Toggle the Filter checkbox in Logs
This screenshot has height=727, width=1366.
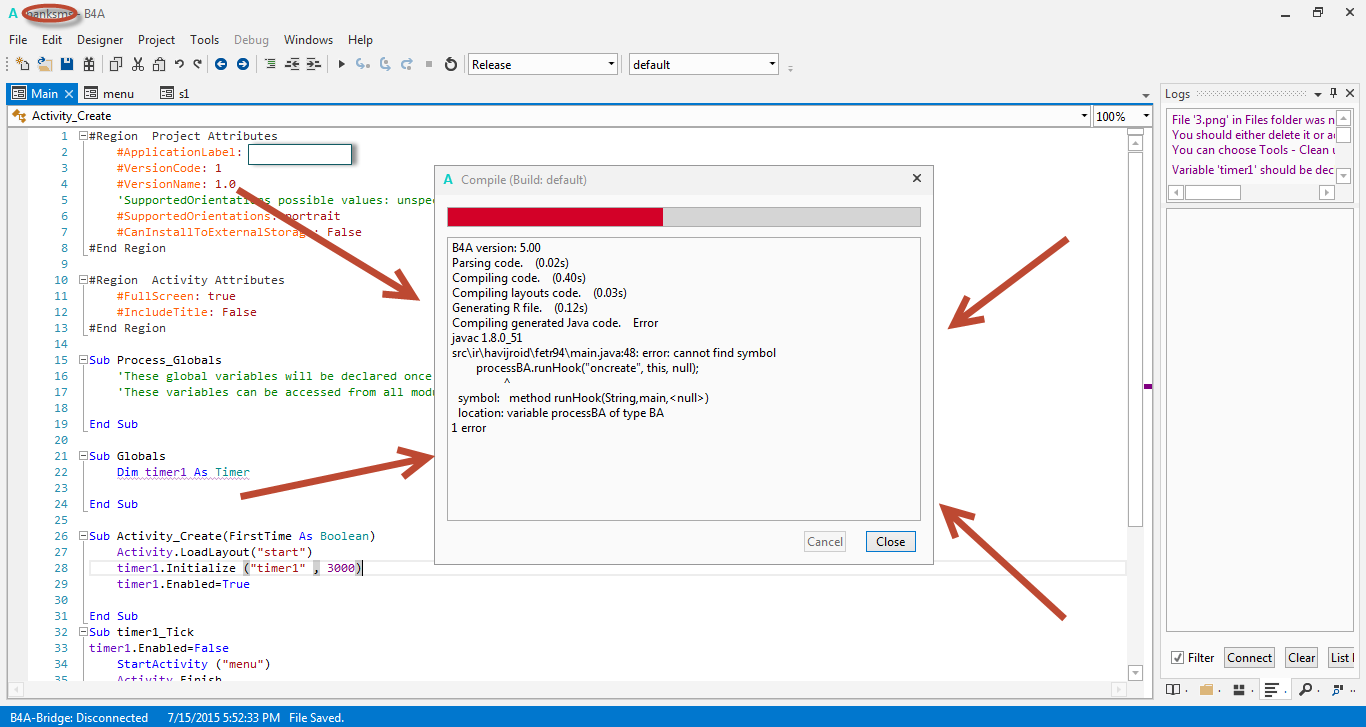tap(1177, 657)
